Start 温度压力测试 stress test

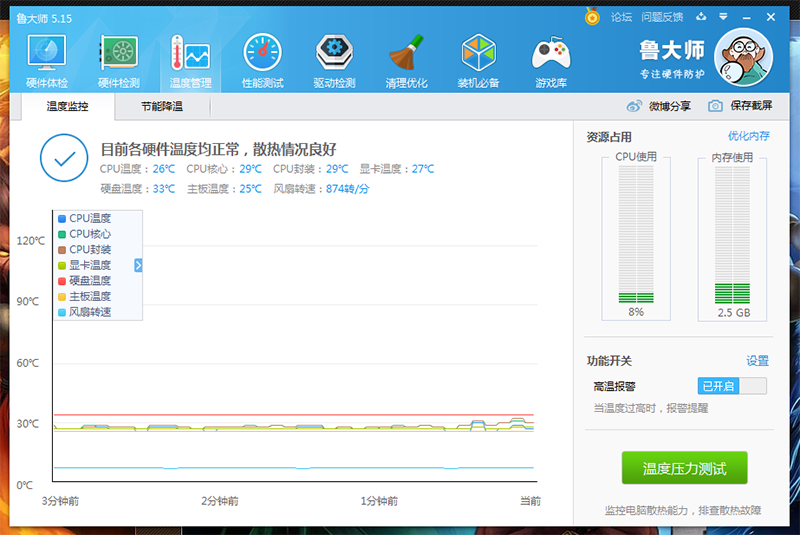click(684, 468)
